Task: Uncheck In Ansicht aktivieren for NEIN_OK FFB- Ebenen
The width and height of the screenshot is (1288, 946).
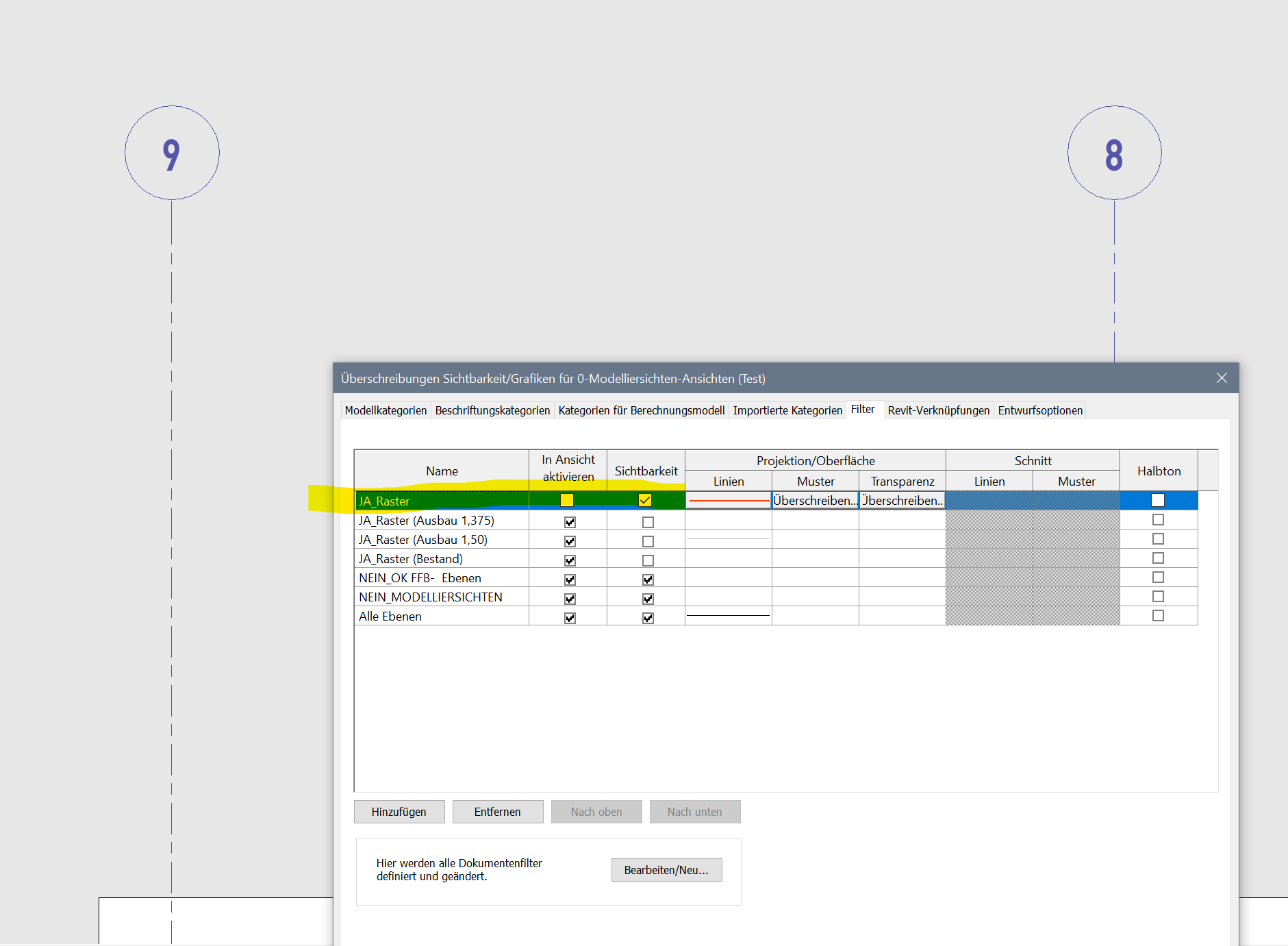Action: (570, 580)
